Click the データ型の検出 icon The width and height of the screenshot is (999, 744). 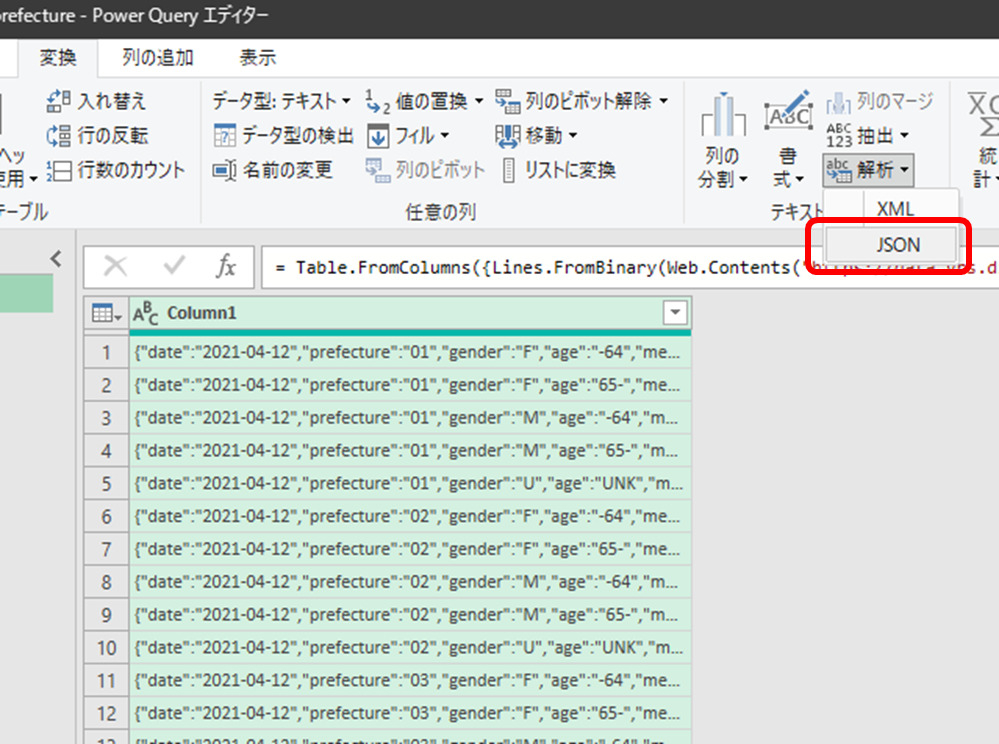click(x=224, y=136)
